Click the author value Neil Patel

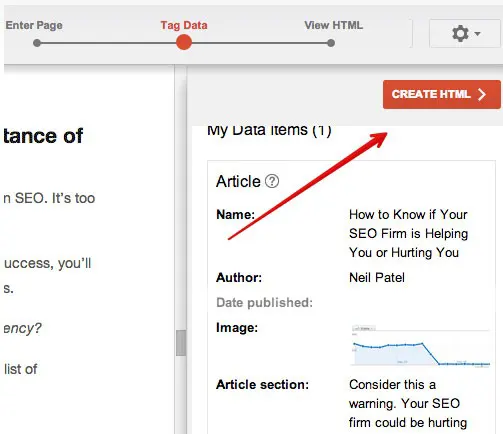click(x=377, y=278)
